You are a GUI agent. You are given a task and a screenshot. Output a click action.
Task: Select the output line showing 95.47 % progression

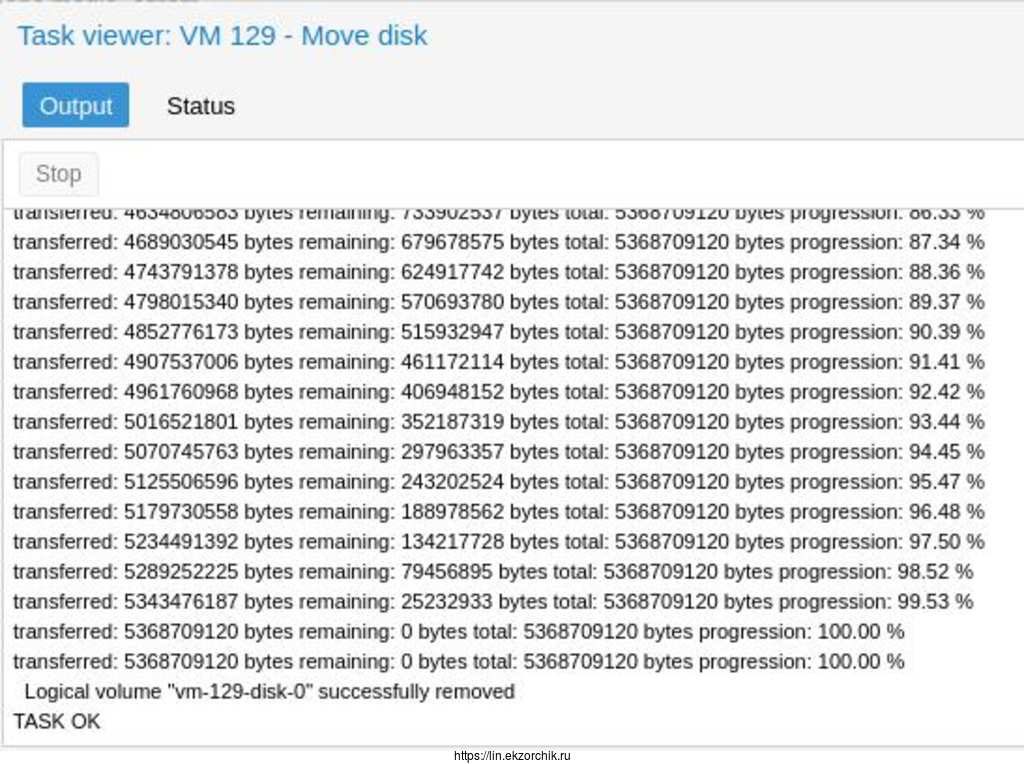click(498, 482)
